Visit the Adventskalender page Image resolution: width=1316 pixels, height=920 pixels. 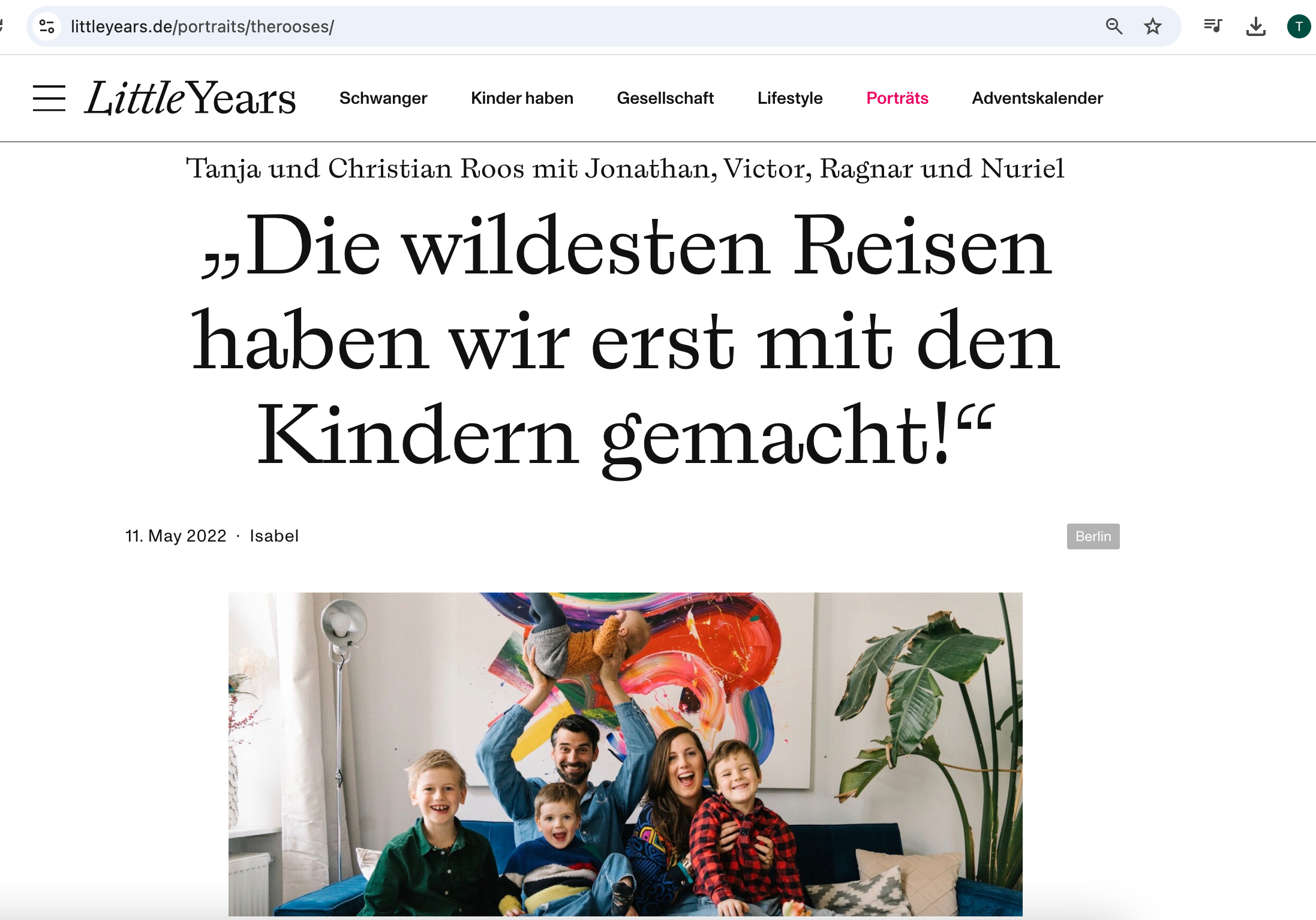1037,98
